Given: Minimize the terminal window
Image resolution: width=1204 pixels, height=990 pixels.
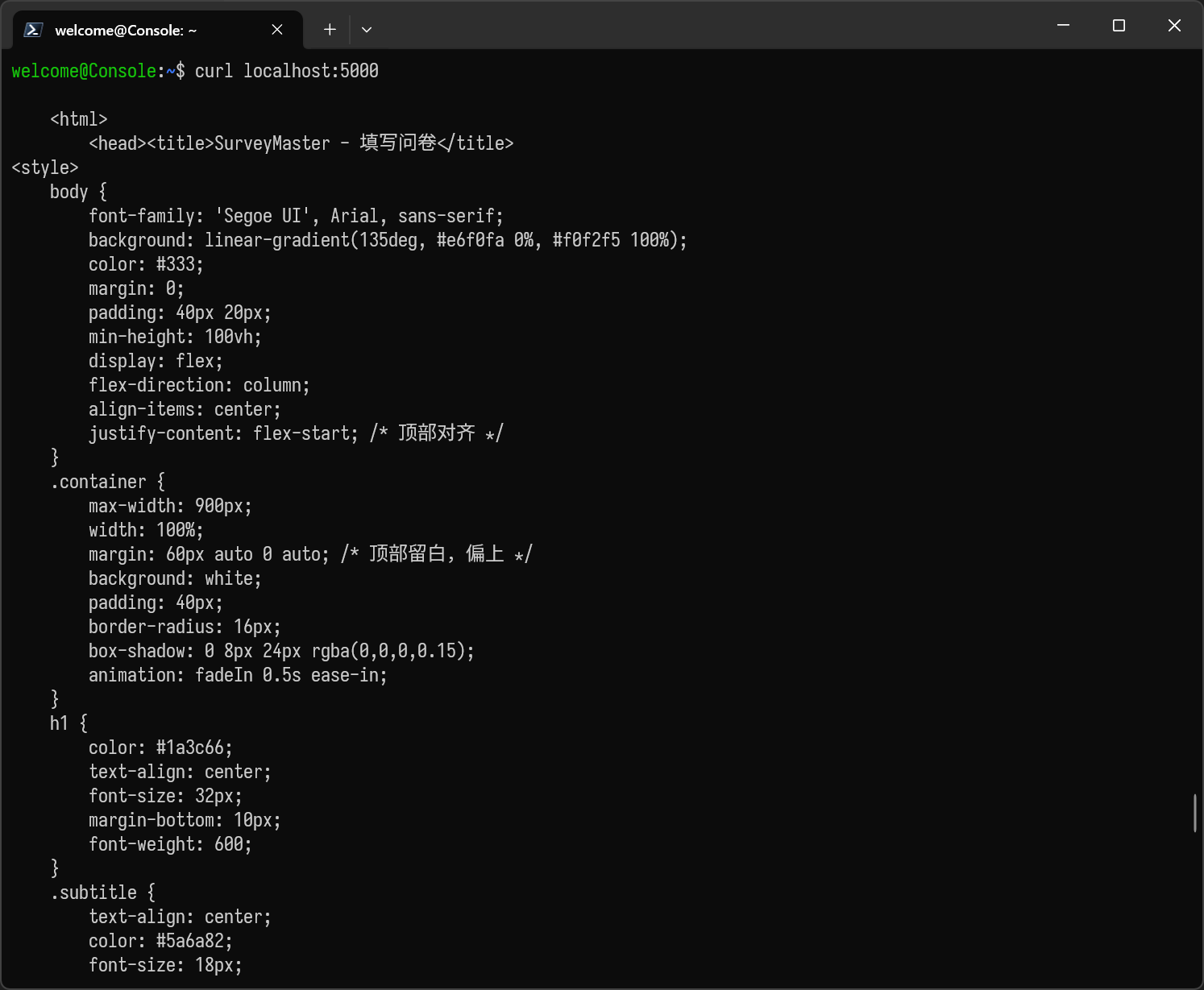Looking at the screenshot, I should (x=1063, y=26).
